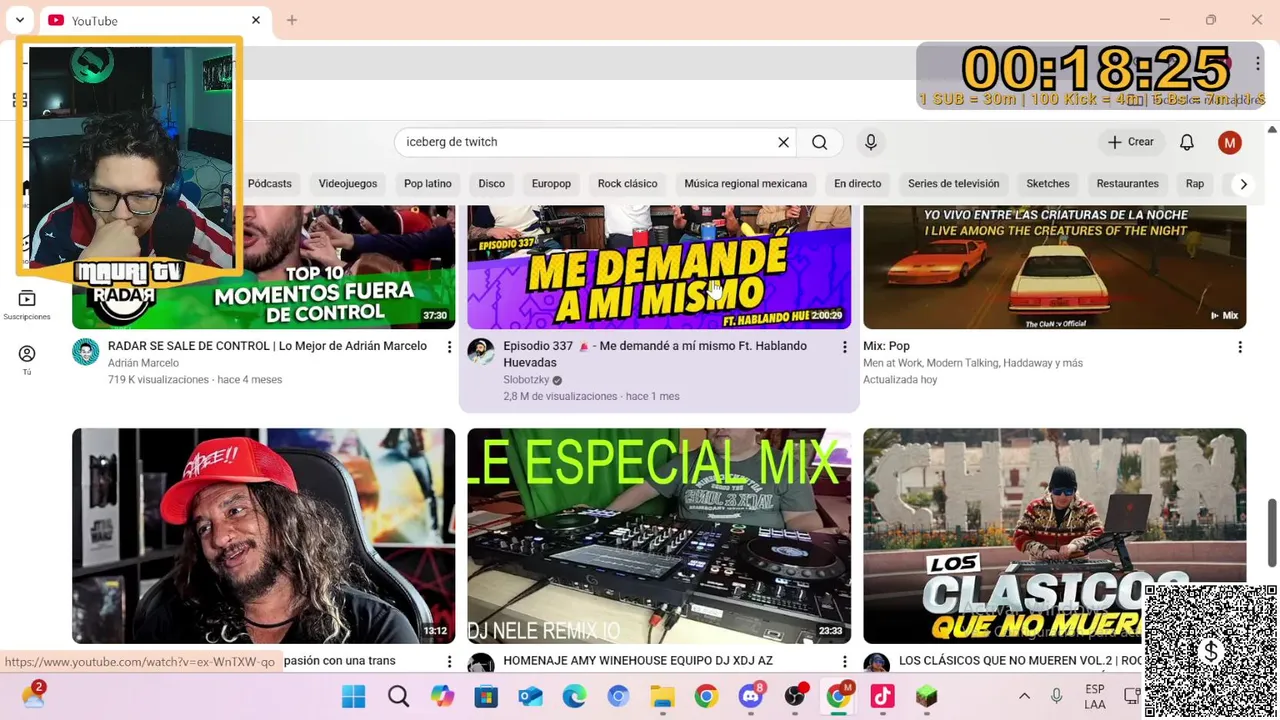This screenshot has height=720, width=1280.
Task: Play the TOP 10 Momentos Fuera de Control thumbnail
Action: pyautogui.click(x=263, y=267)
